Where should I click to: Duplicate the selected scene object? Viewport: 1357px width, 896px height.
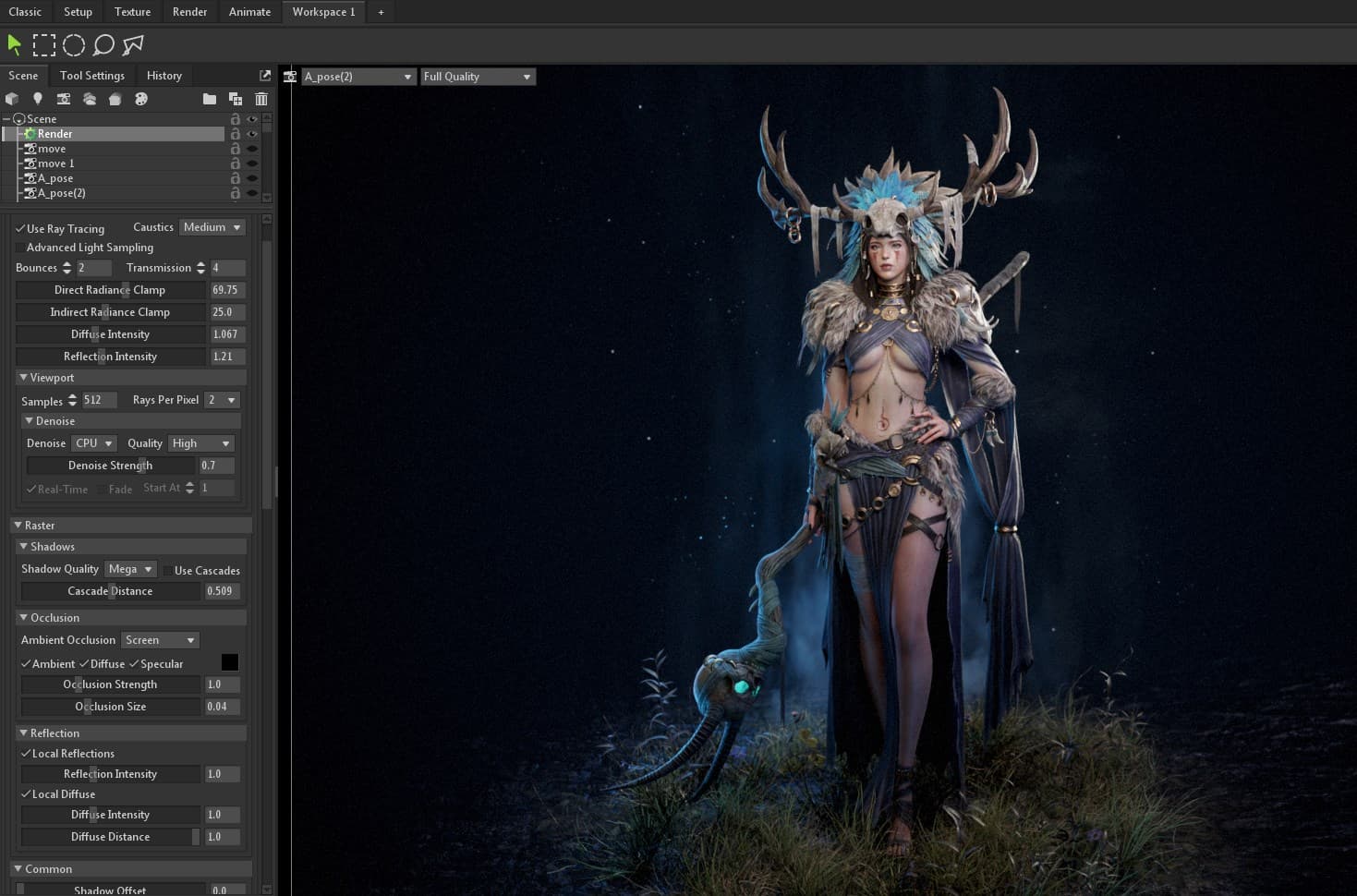point(236,99)
